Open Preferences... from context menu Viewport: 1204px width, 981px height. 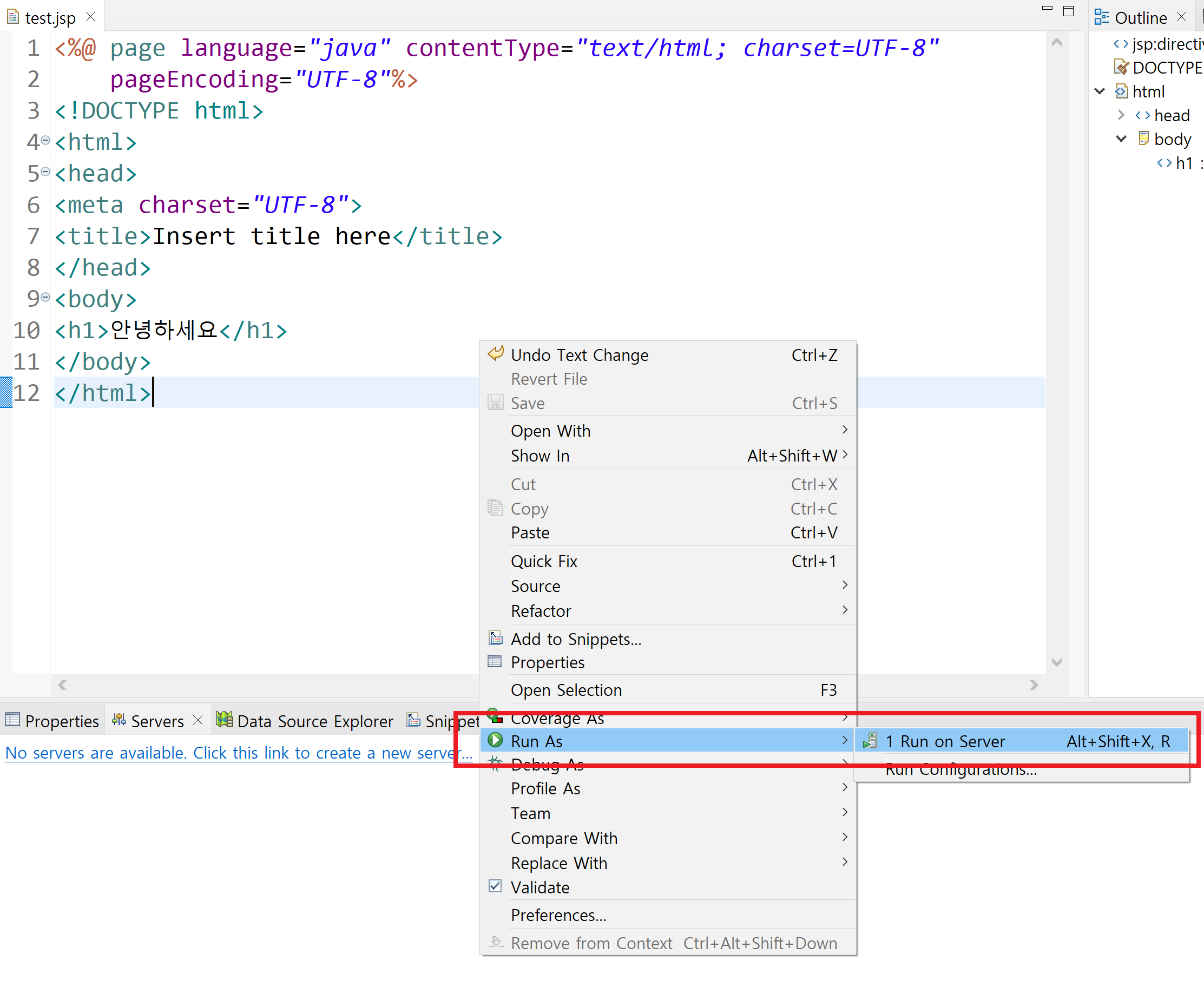click(558, 915)
